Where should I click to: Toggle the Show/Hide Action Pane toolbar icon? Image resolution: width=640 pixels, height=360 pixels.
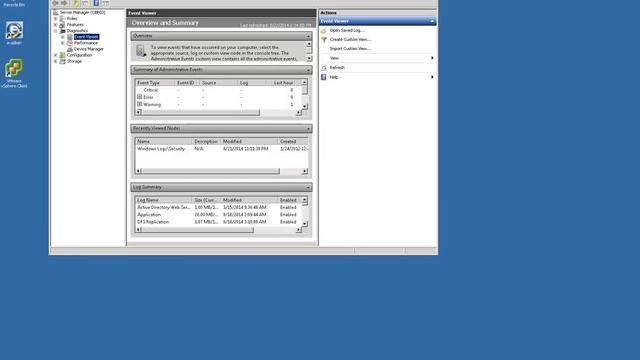pyautogui.click(x=105, y=3)
